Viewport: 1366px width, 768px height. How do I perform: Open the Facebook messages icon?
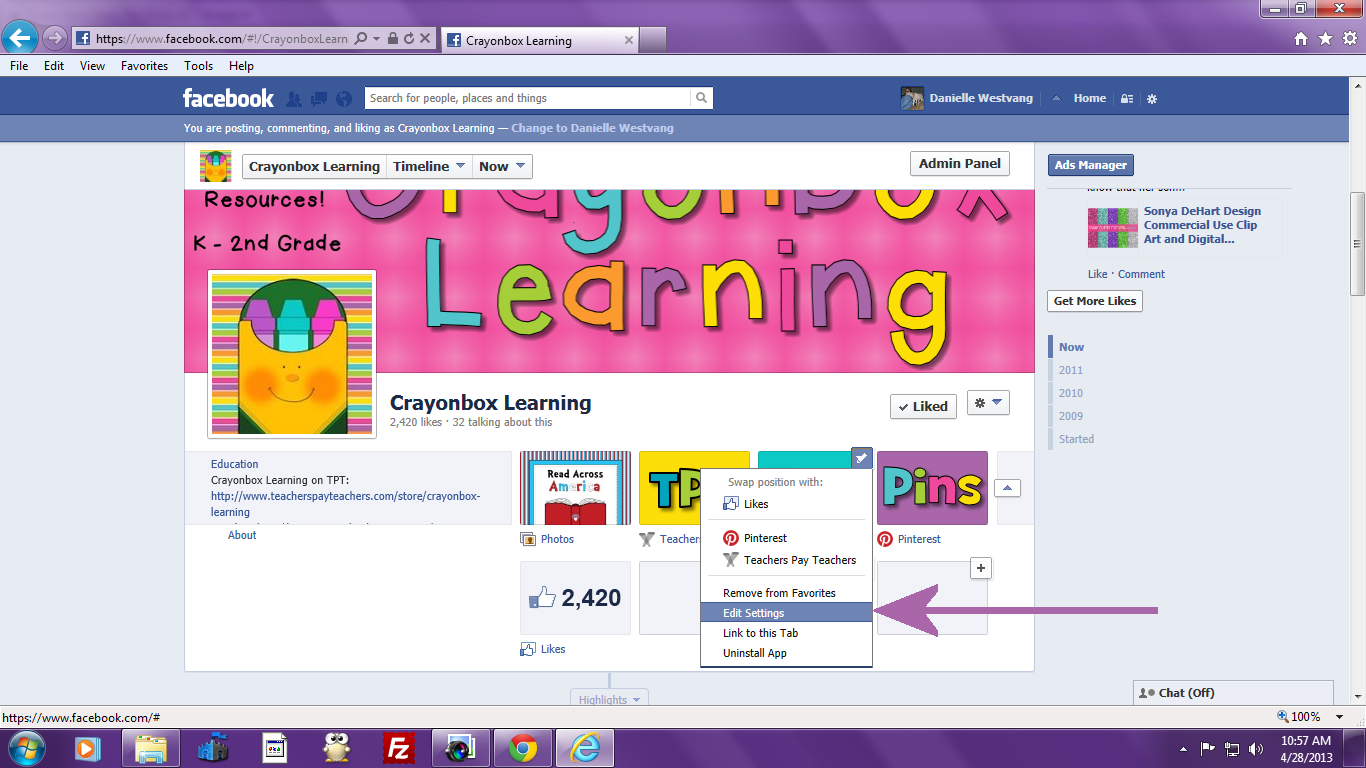tap(318, 98)
